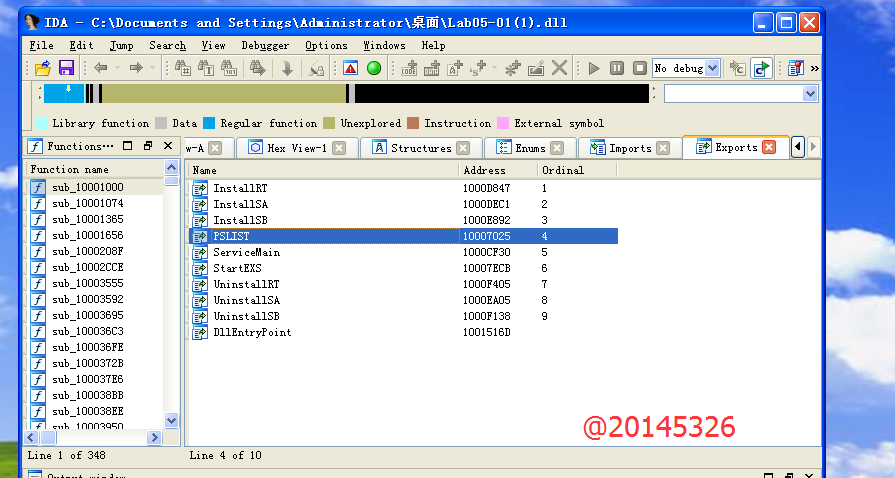Jump forward with the right arrow
Viewport: 895px width, 478px height.
pyautogui.click(x=136, y=69)
